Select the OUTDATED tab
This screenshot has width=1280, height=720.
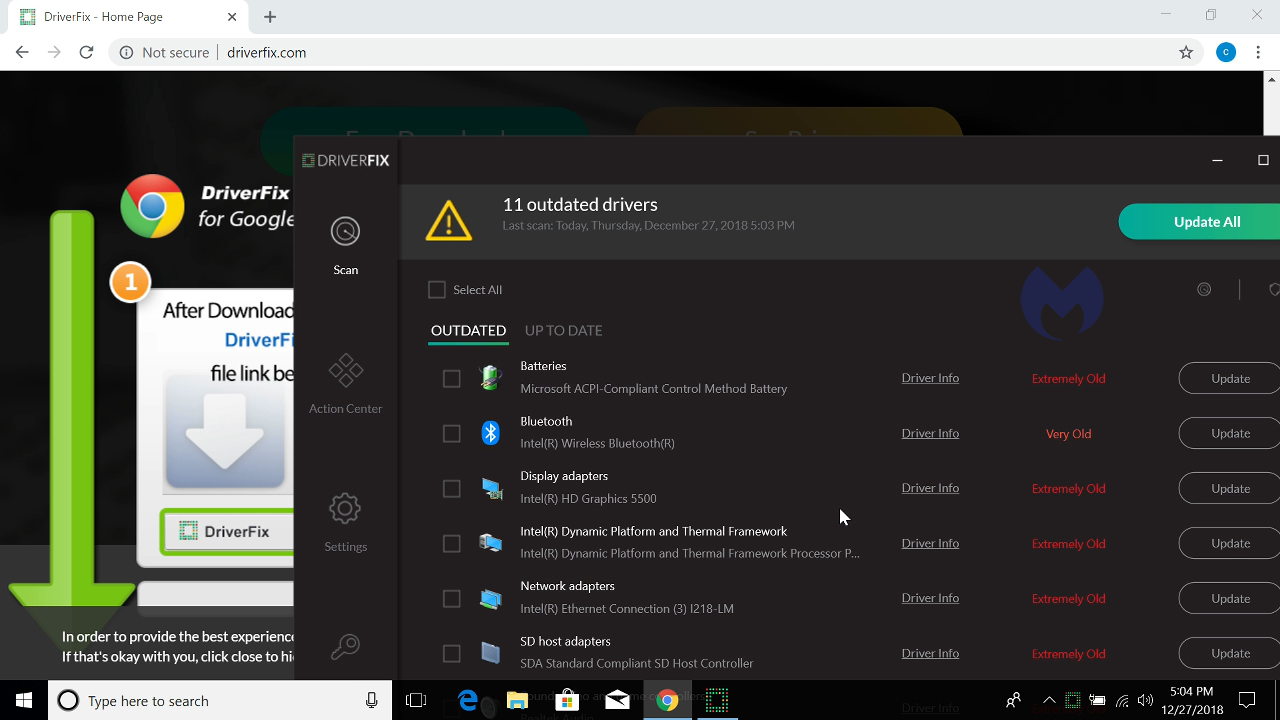[468, 330]
